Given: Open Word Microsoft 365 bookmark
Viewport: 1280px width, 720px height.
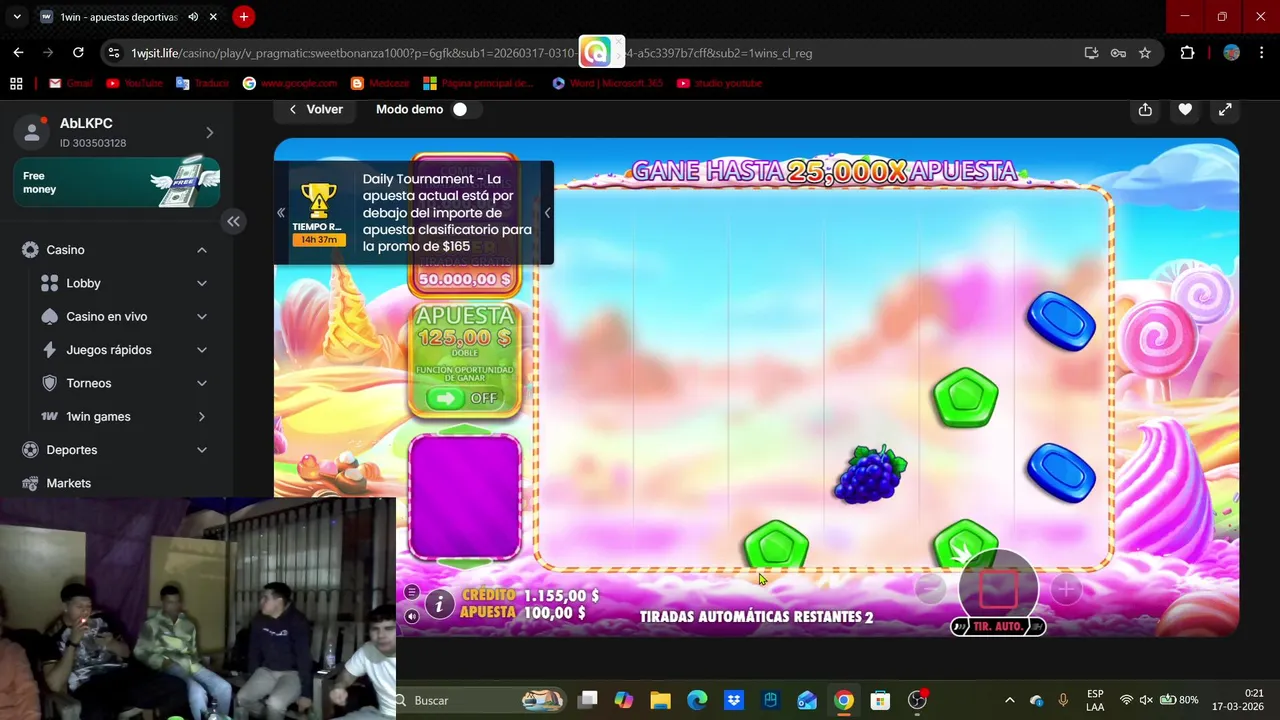Looking at the screenshot, I should point(607,83).
